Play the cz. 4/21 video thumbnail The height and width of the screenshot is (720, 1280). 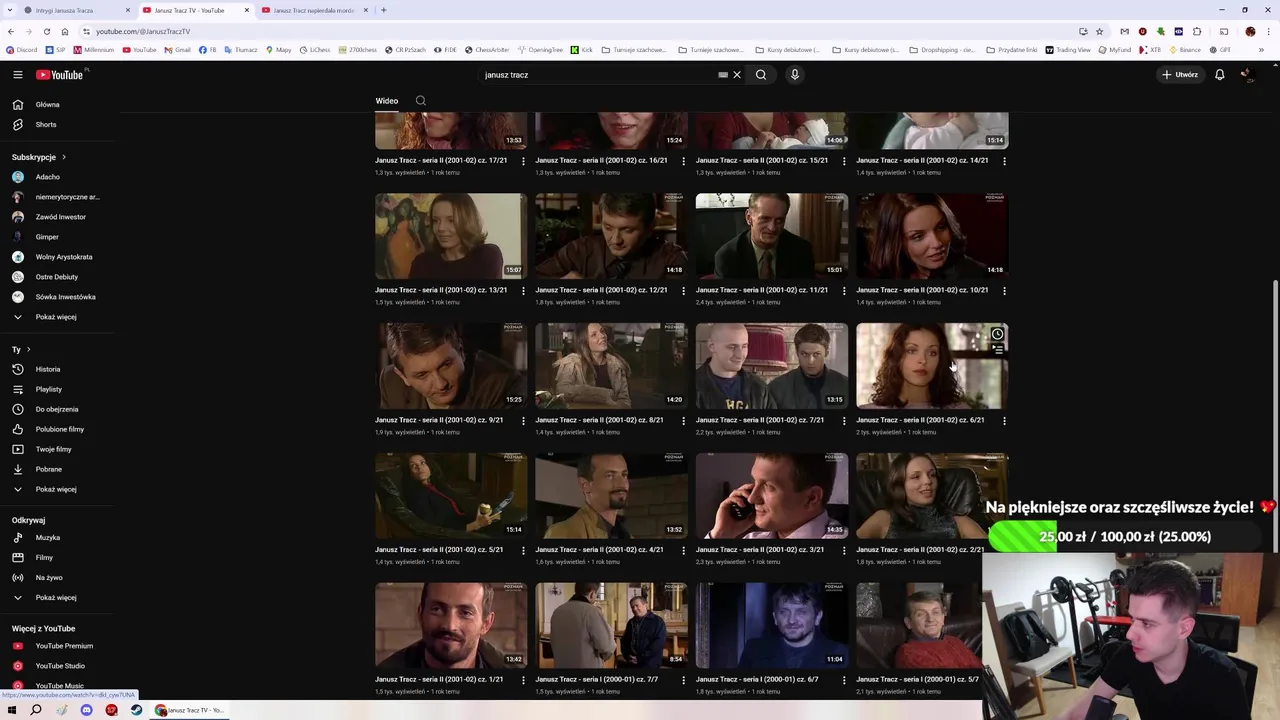point(611,496)
